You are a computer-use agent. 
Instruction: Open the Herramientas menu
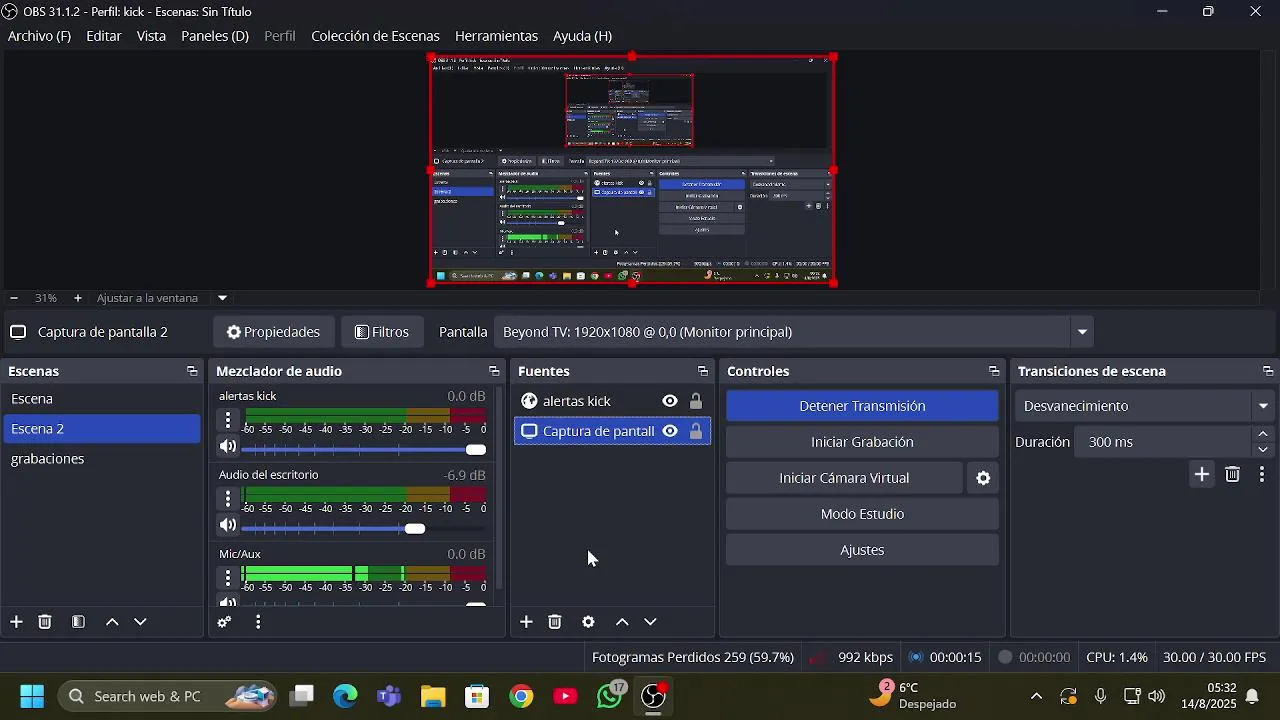click(496, 36)
